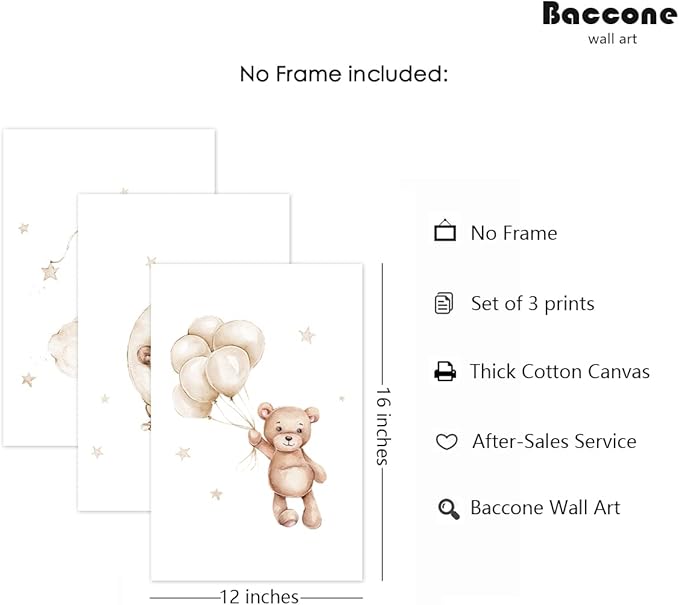Click the printer icon
The height and width of the screenshot is (605, 679).
445,372
